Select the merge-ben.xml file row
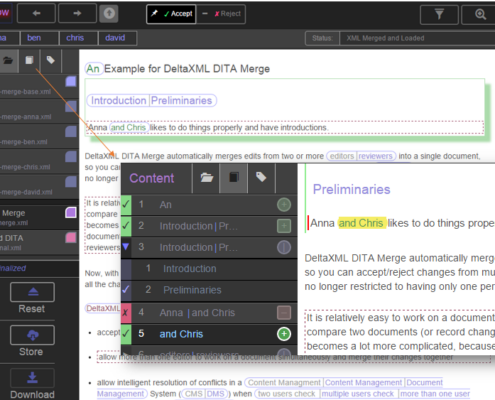The image size is (495, 400). click(39, 137)
